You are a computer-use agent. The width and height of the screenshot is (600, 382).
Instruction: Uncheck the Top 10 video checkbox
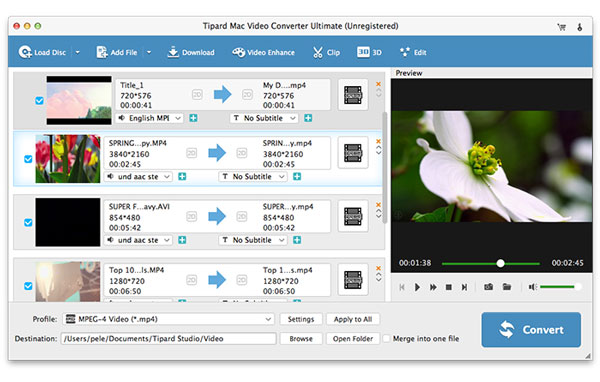coord(28,286)
